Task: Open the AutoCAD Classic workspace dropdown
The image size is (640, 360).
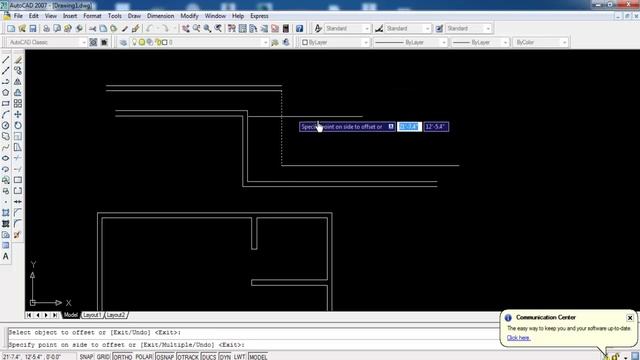Action: [83, 42]
